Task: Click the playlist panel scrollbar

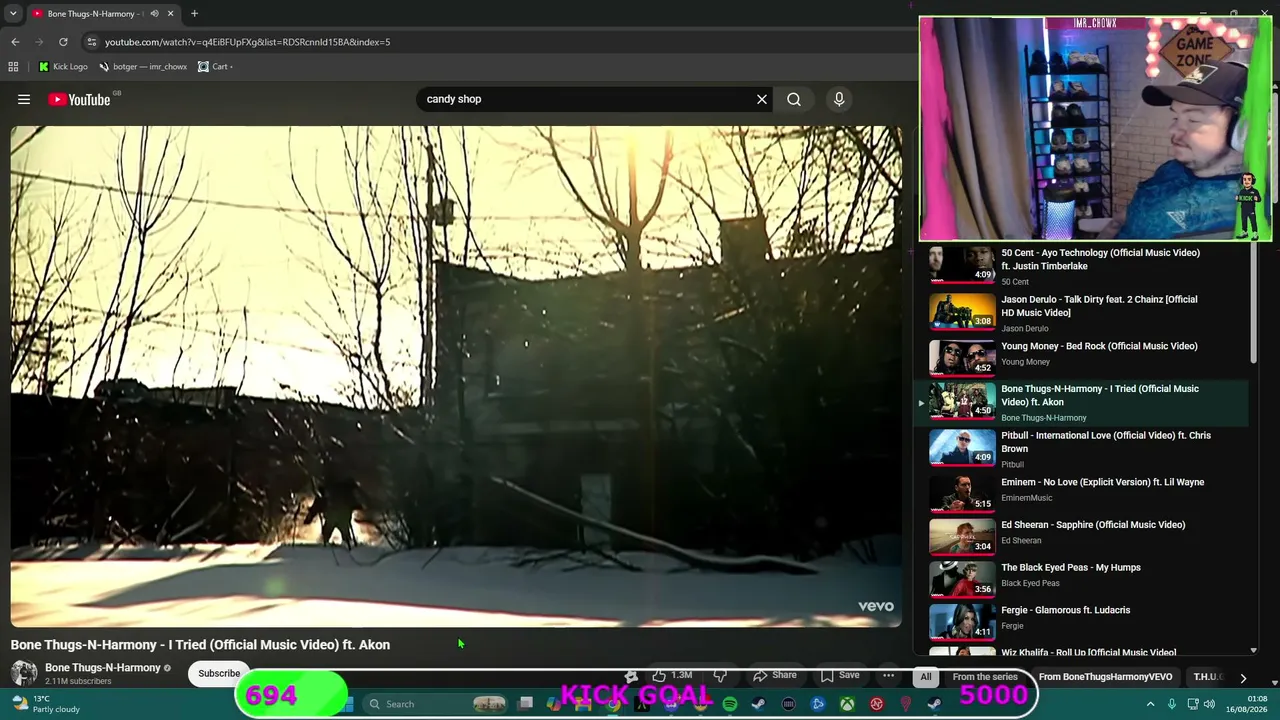Action: 1253,305
